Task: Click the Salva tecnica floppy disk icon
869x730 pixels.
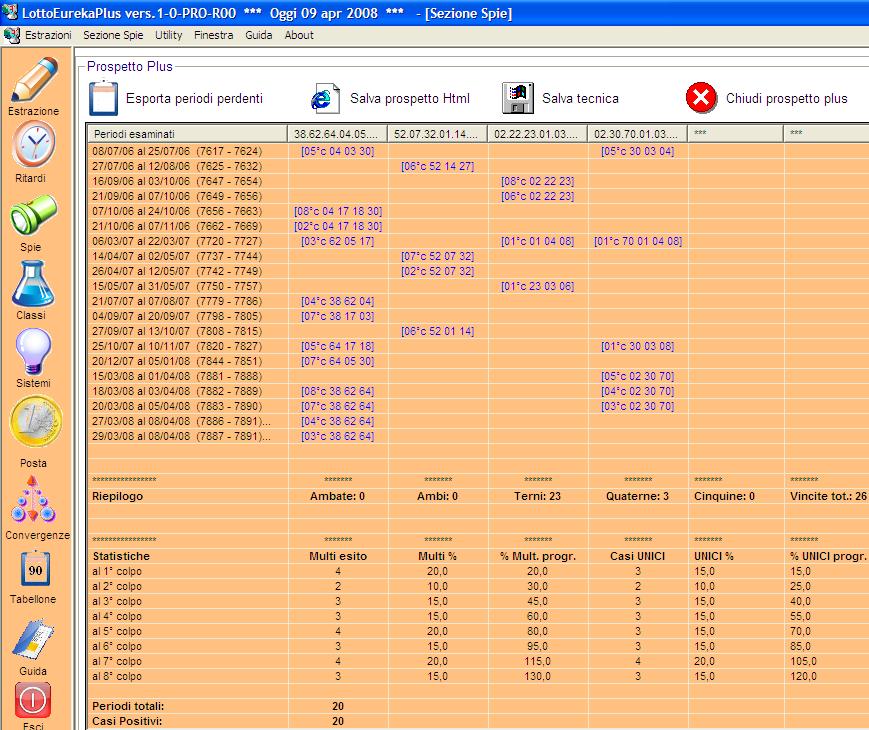Action: 518,98
